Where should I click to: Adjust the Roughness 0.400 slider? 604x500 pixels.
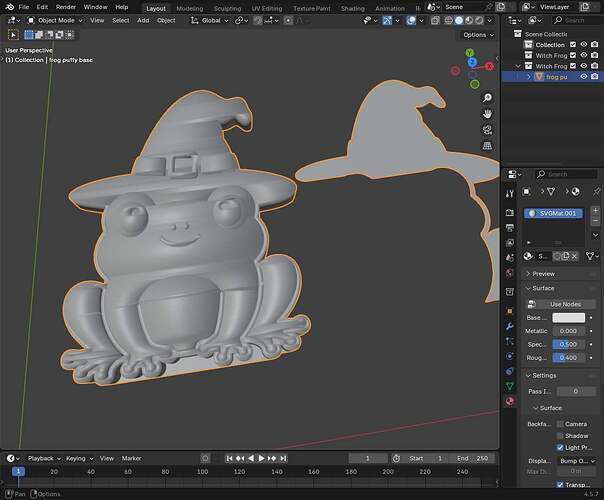click(569, 358)
